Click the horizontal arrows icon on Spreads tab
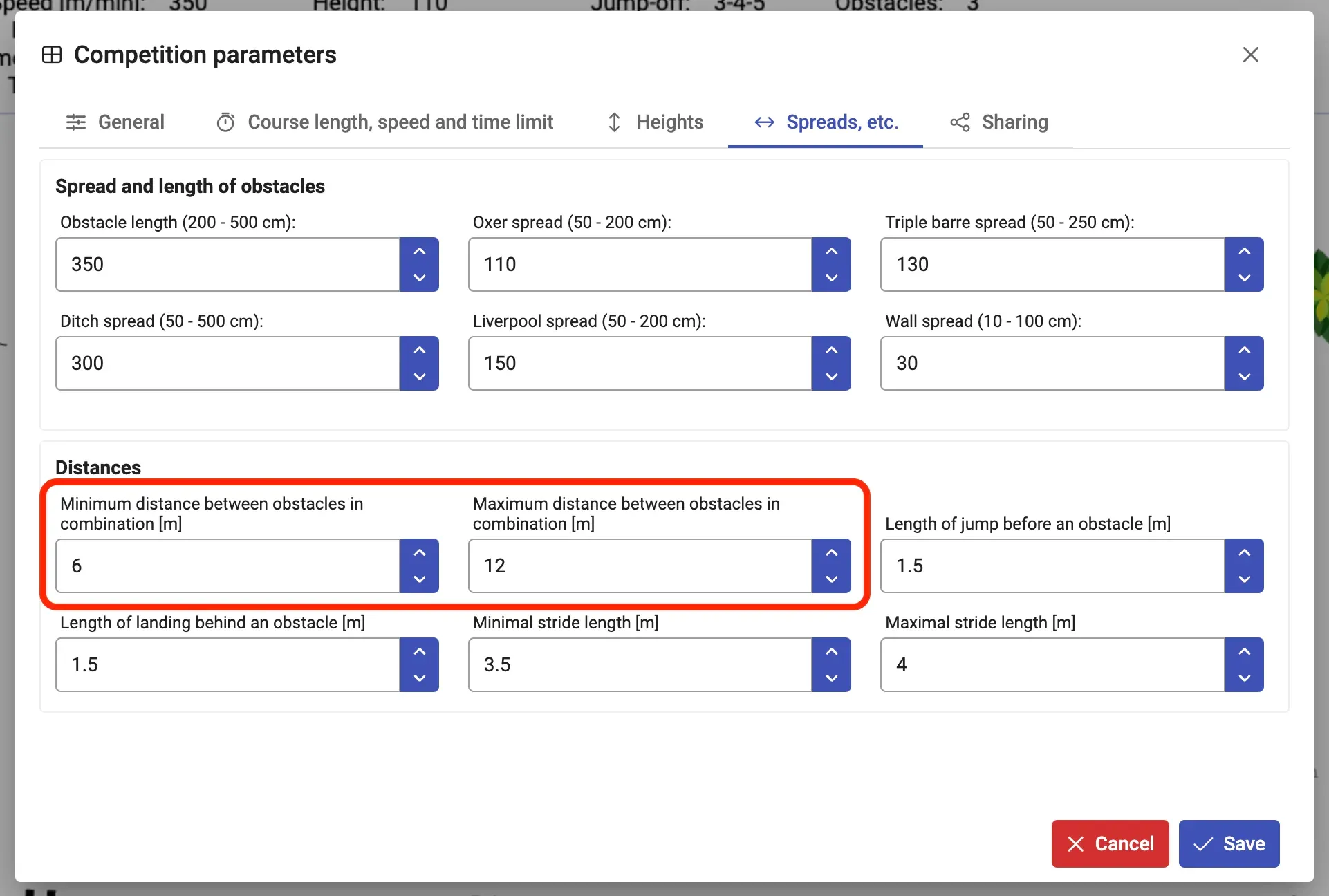Image resolution: width=1329 pixels, height=896 pixels. coord(764,122)
